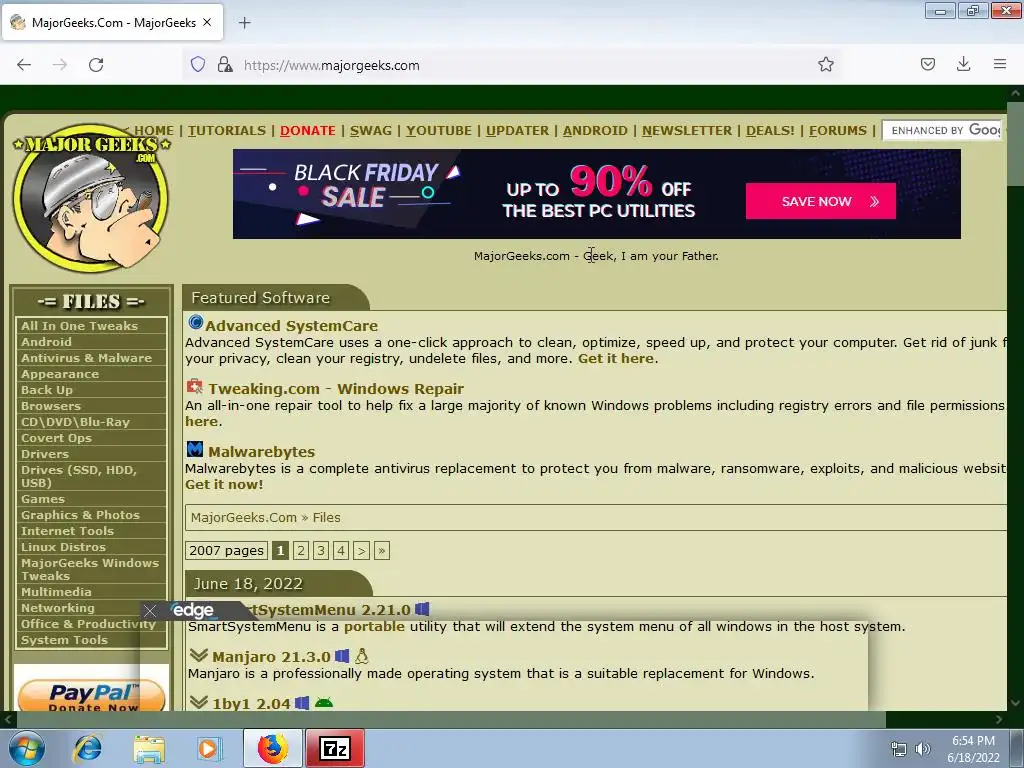Screen dimensions: 1024x768
Task: Click the Malwarebytes Get it now! link
Action: pos(224,485)
